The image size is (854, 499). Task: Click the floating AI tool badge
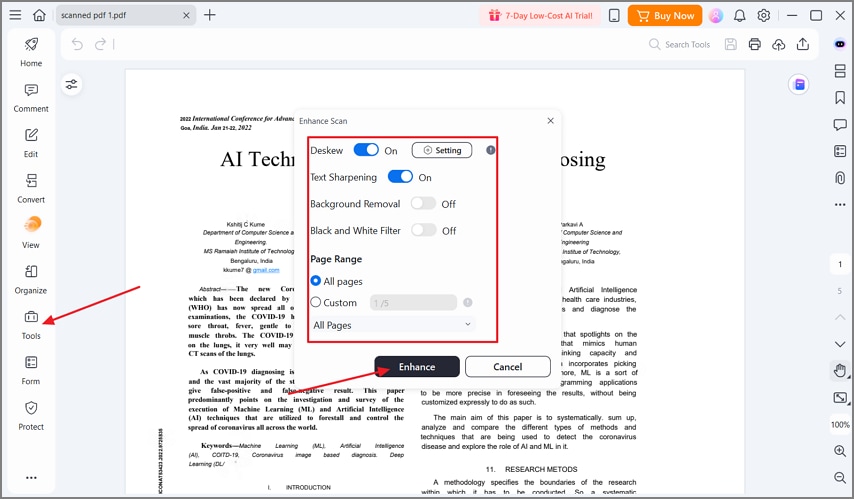coord(799,84)
